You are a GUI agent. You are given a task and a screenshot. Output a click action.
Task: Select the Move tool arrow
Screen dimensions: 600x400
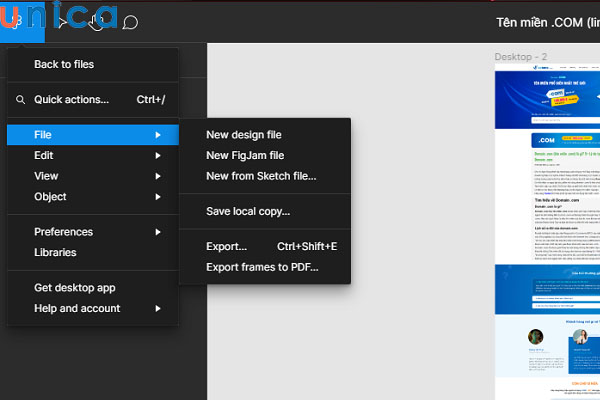pyautogui.click(x=62, y=20)
